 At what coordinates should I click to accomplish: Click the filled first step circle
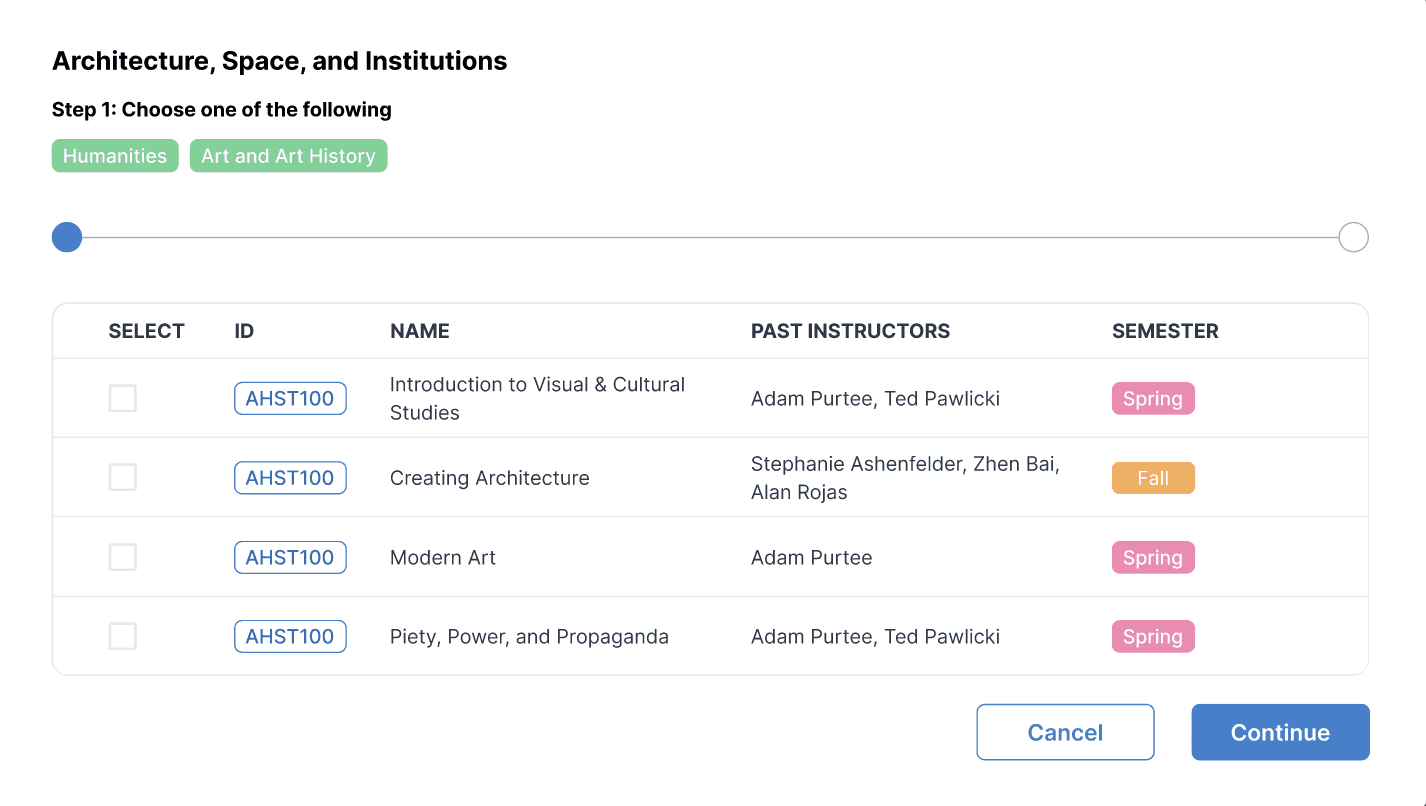67,238
